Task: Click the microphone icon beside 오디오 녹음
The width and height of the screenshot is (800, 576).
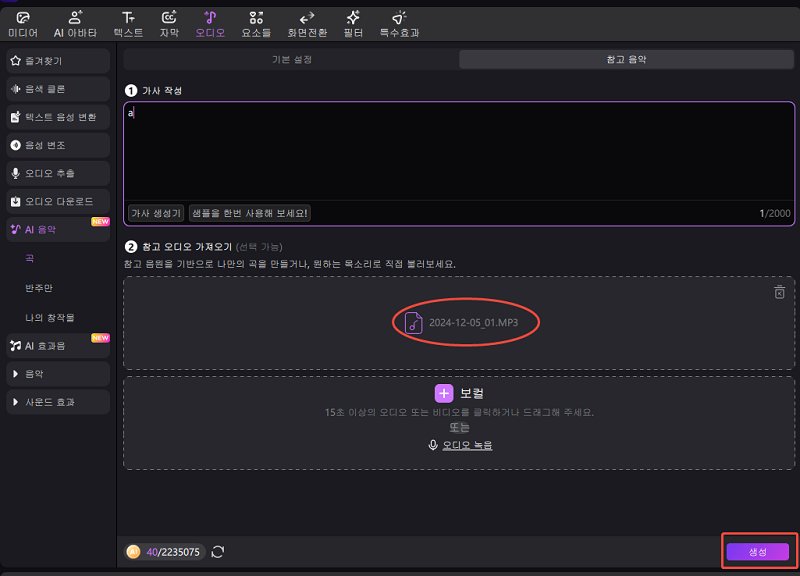Action: pyautogui.click(x=433, y=445)
